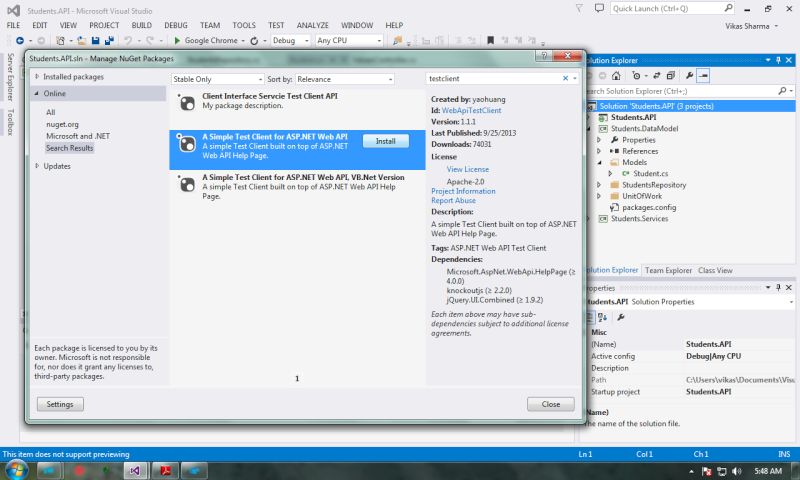Screen dimensions: 800x480
Task: Click the Save toolbar icon
Action: tap(95, 40)
